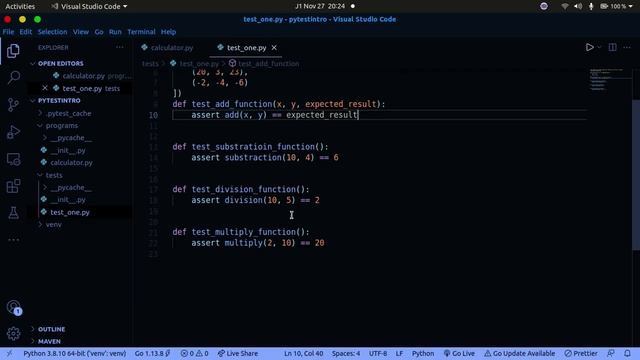Expand the Maven section

tap(49, 341)
